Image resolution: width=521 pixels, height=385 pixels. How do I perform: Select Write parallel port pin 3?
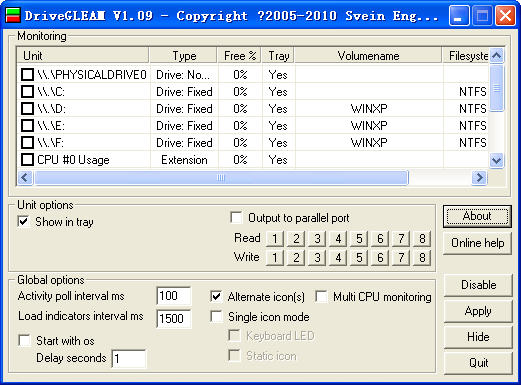pos(317,258)
